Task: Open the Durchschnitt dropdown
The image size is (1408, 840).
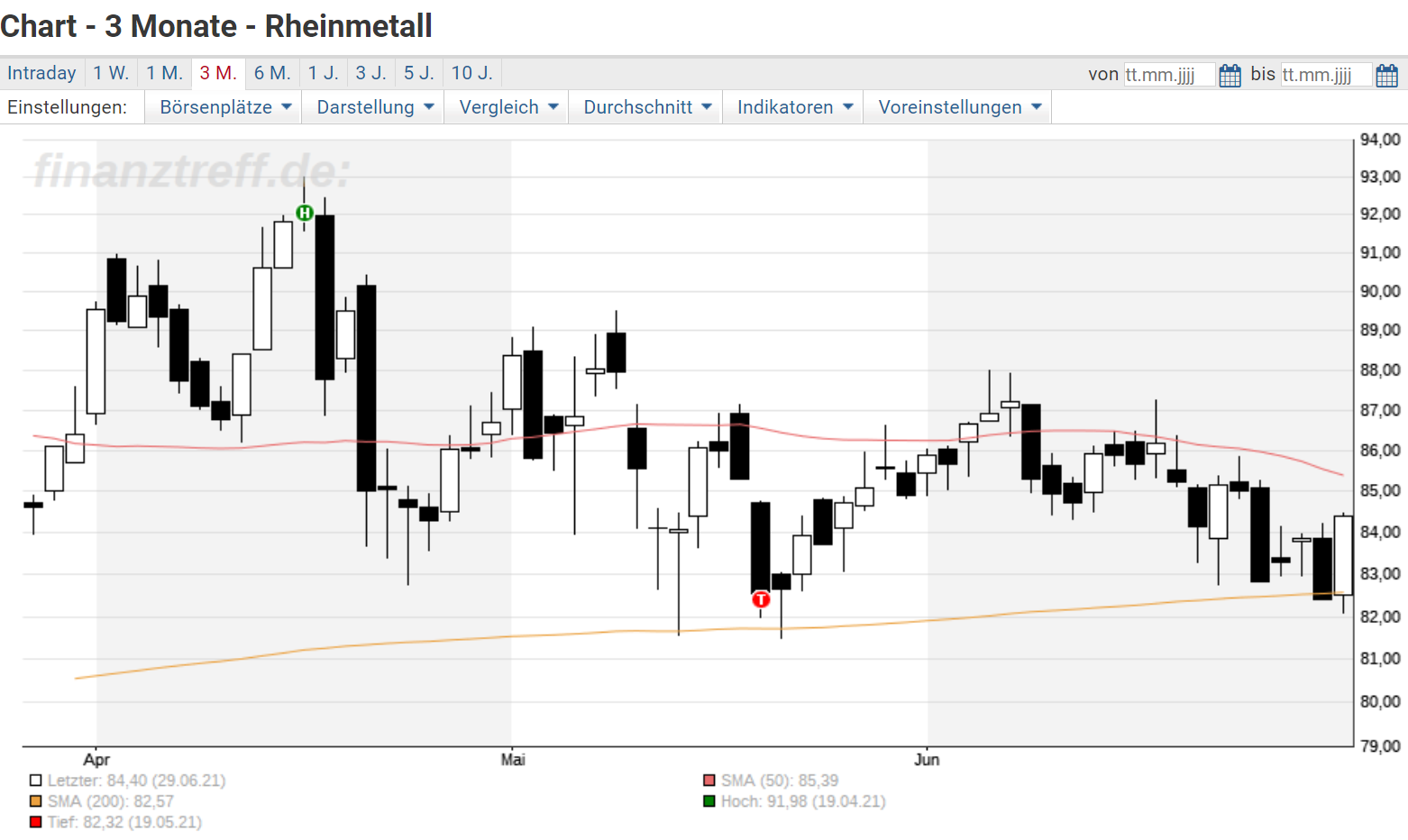Action: coord(647,107)
